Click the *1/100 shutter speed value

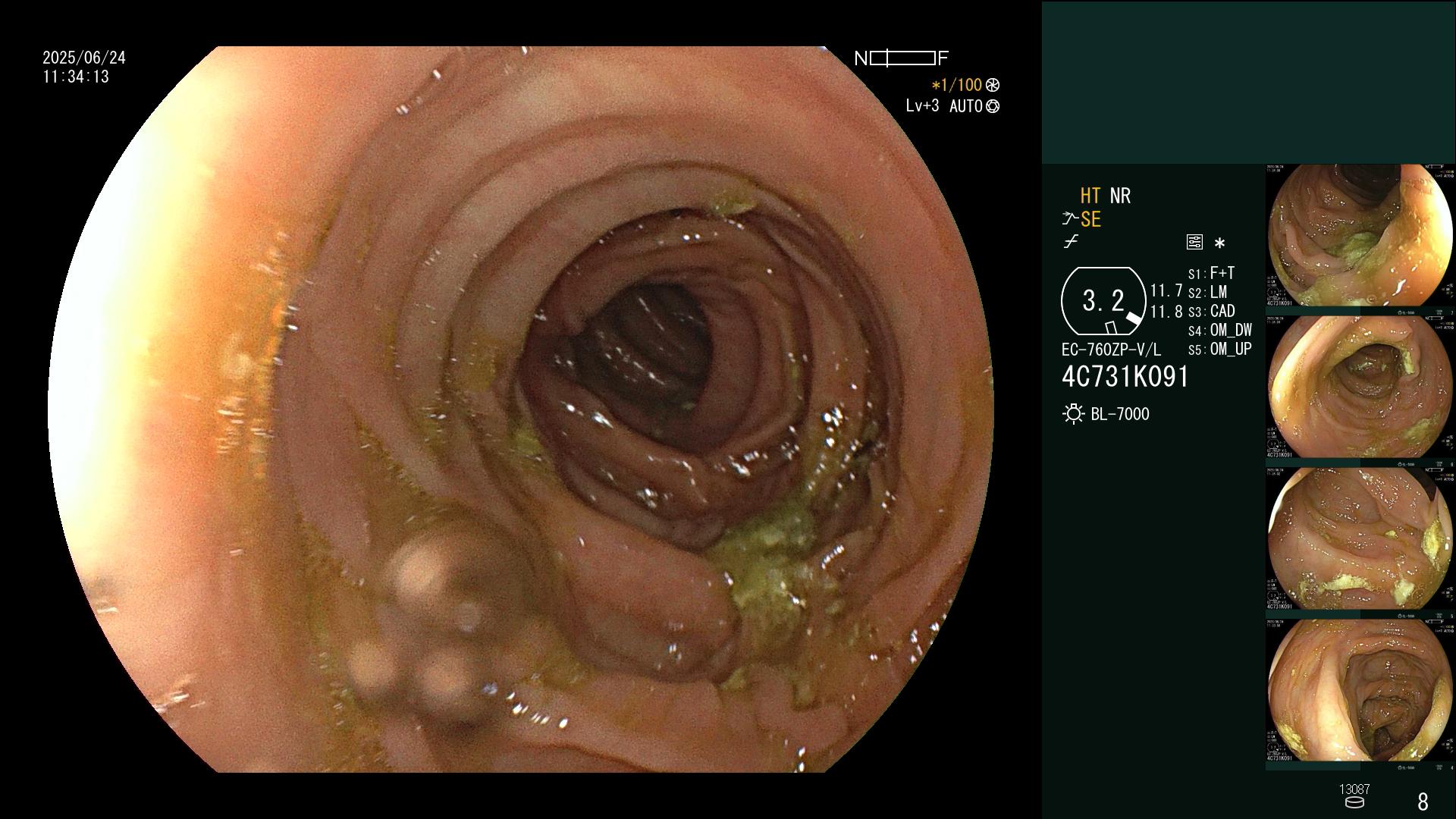[x=956, y=85]
